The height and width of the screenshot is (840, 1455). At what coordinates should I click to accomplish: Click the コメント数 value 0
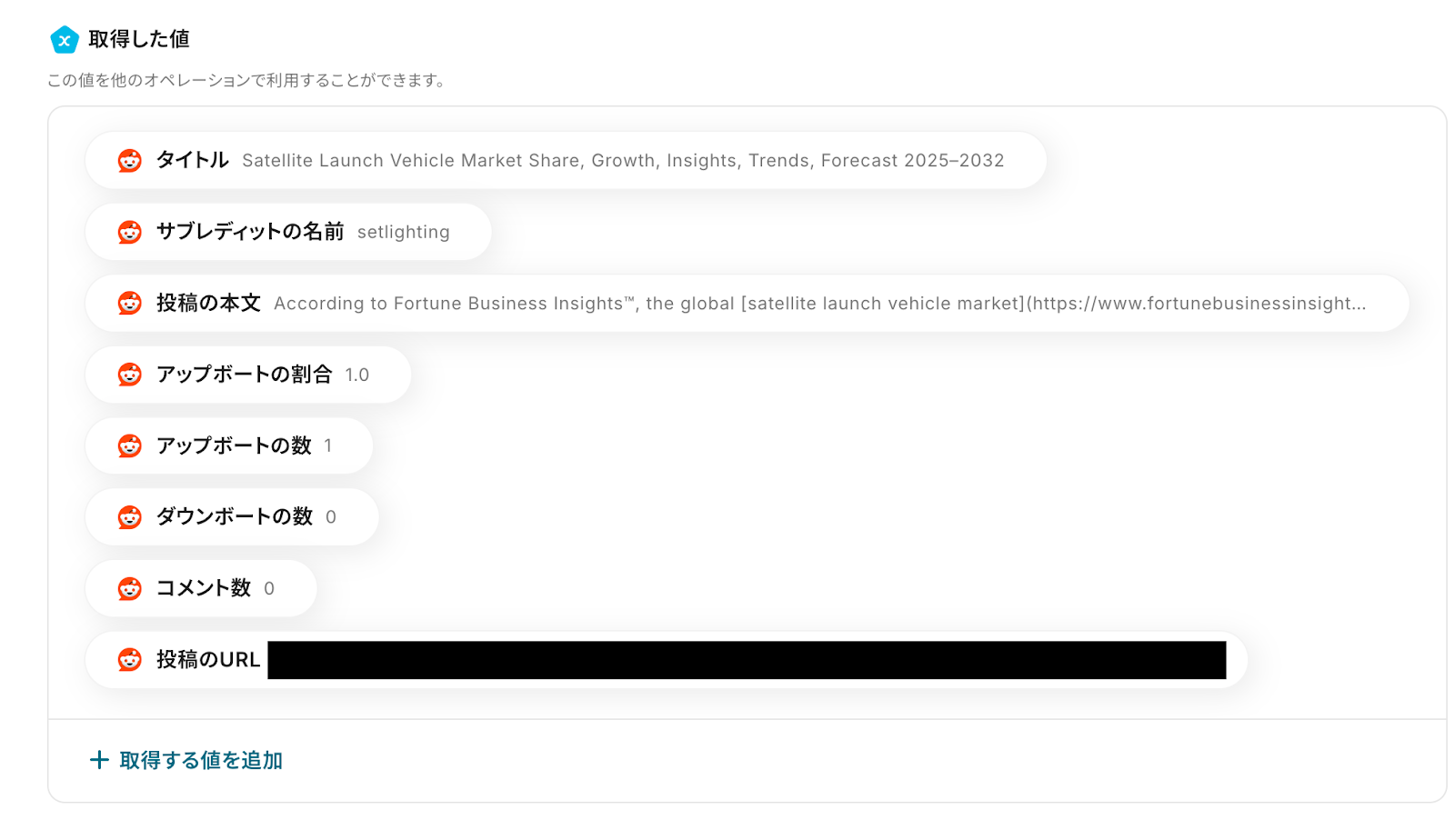pyautogui.click(x=269, y=588)
